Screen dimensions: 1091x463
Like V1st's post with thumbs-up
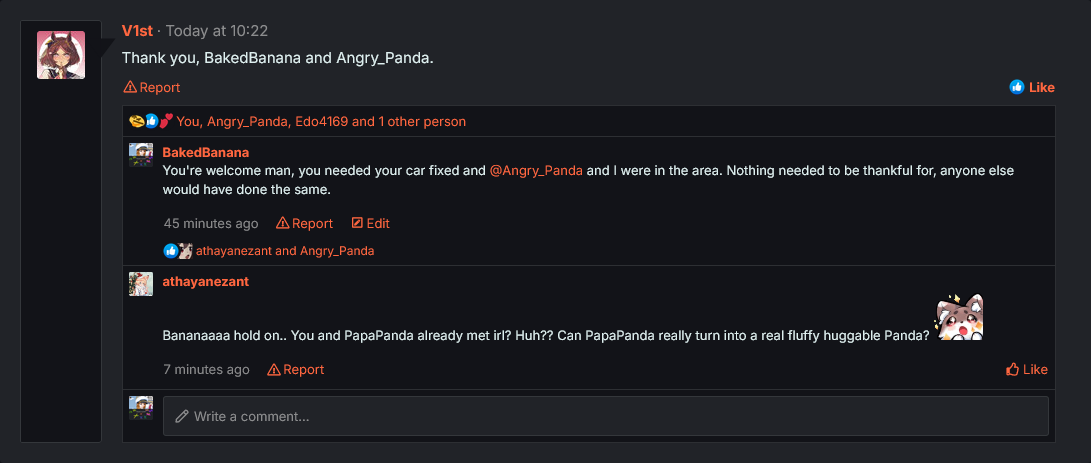click(x=1032, y=87)
